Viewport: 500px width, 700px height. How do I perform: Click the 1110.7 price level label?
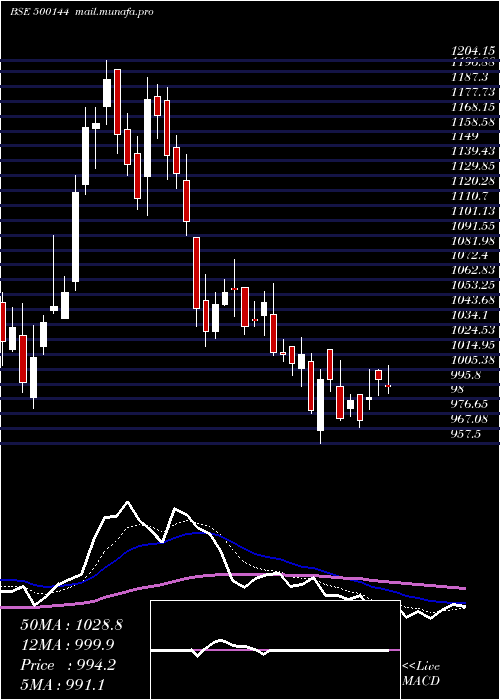(x=470, y=196)
